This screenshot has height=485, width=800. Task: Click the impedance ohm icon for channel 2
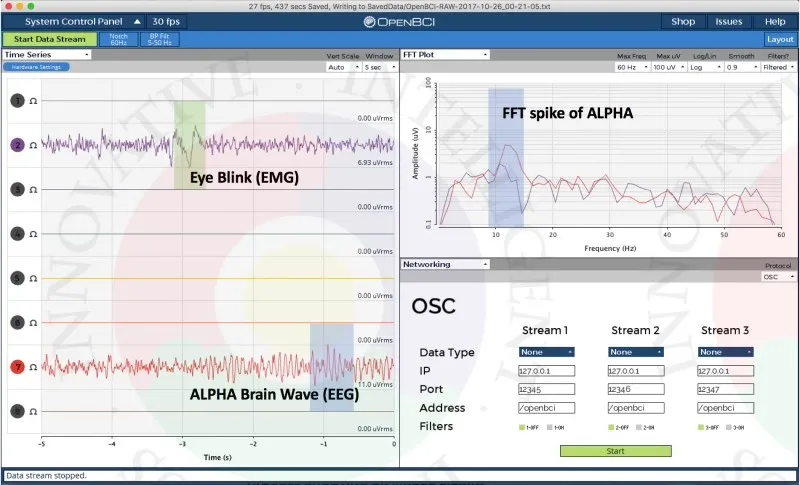pos(33,145)
